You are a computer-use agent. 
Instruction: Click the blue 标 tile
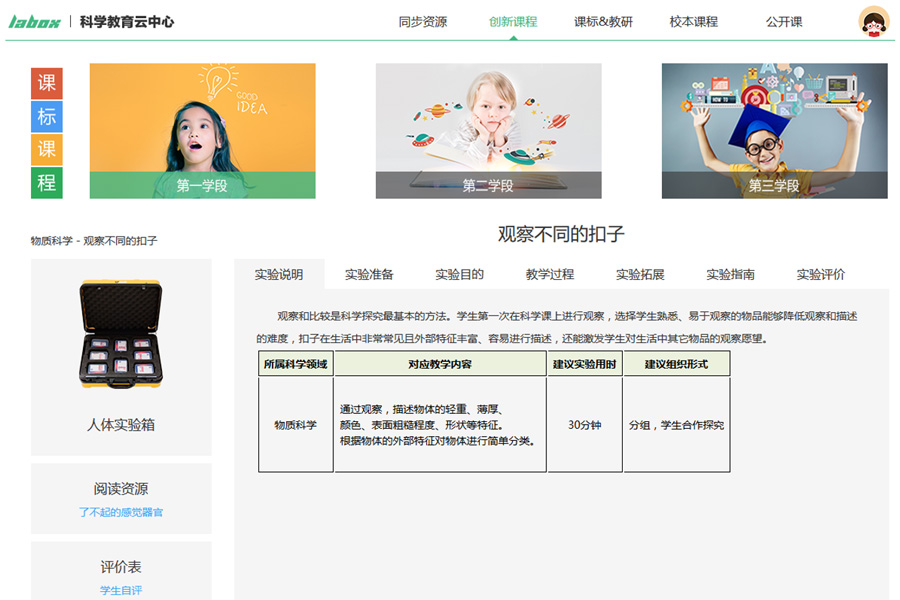pos(46,117)
